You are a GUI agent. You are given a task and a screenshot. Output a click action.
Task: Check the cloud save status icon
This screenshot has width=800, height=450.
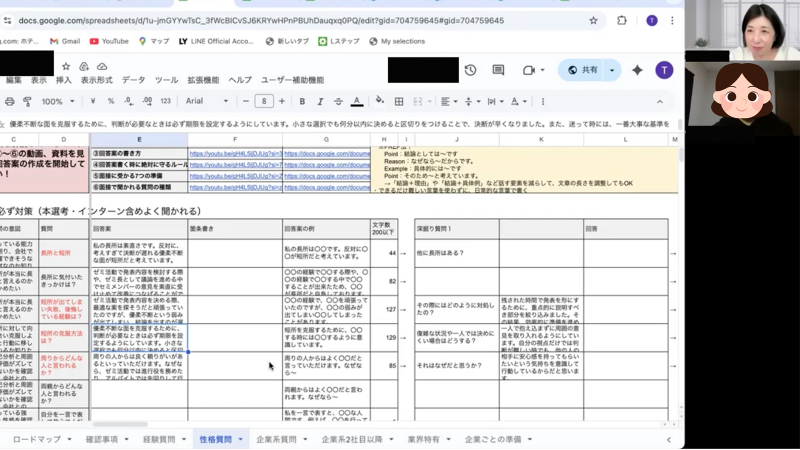point(102,66)
